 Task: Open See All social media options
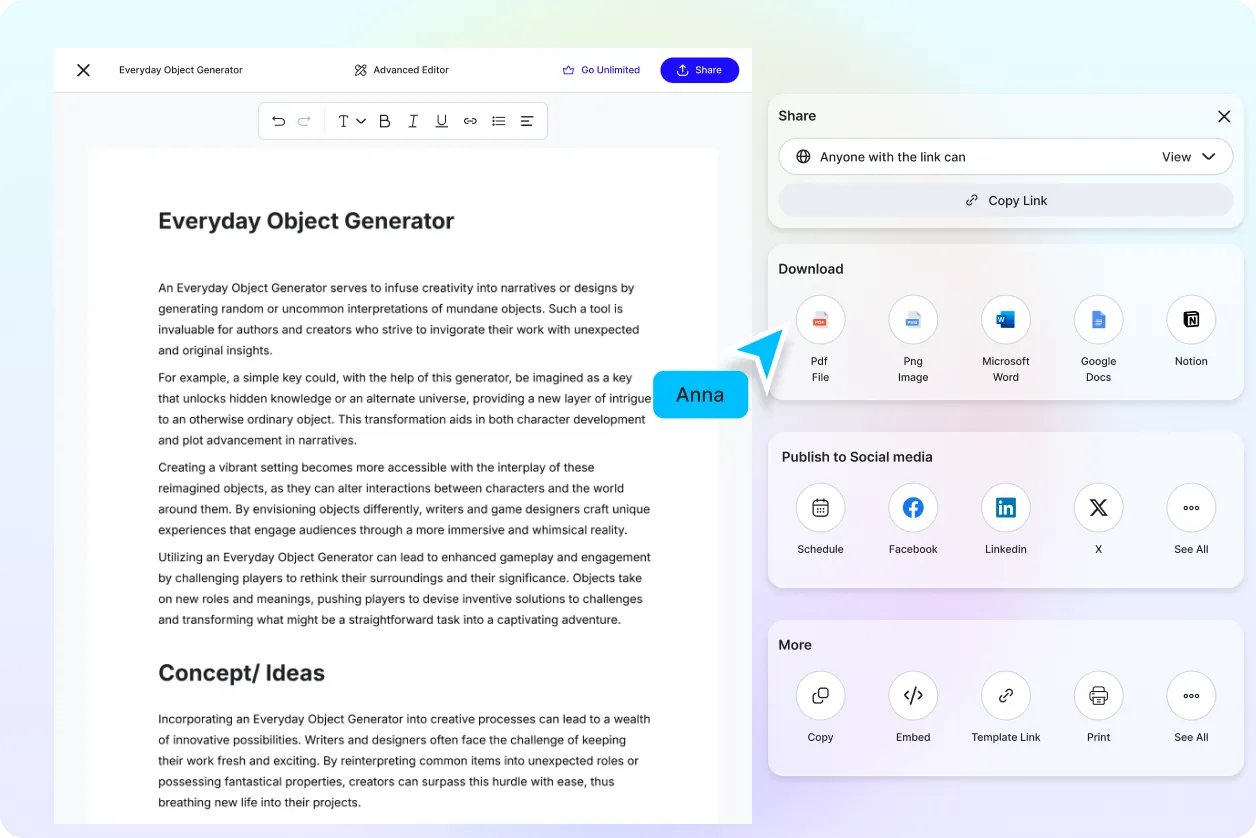[x=1190, y=507]
